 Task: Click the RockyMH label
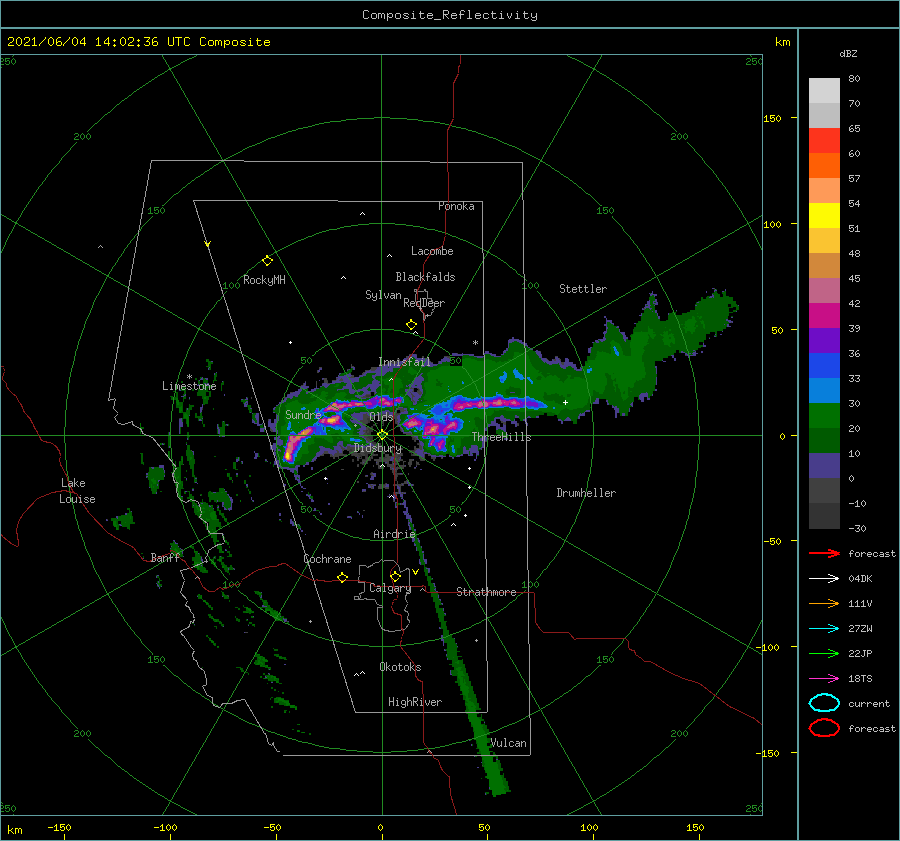point(264,280)
